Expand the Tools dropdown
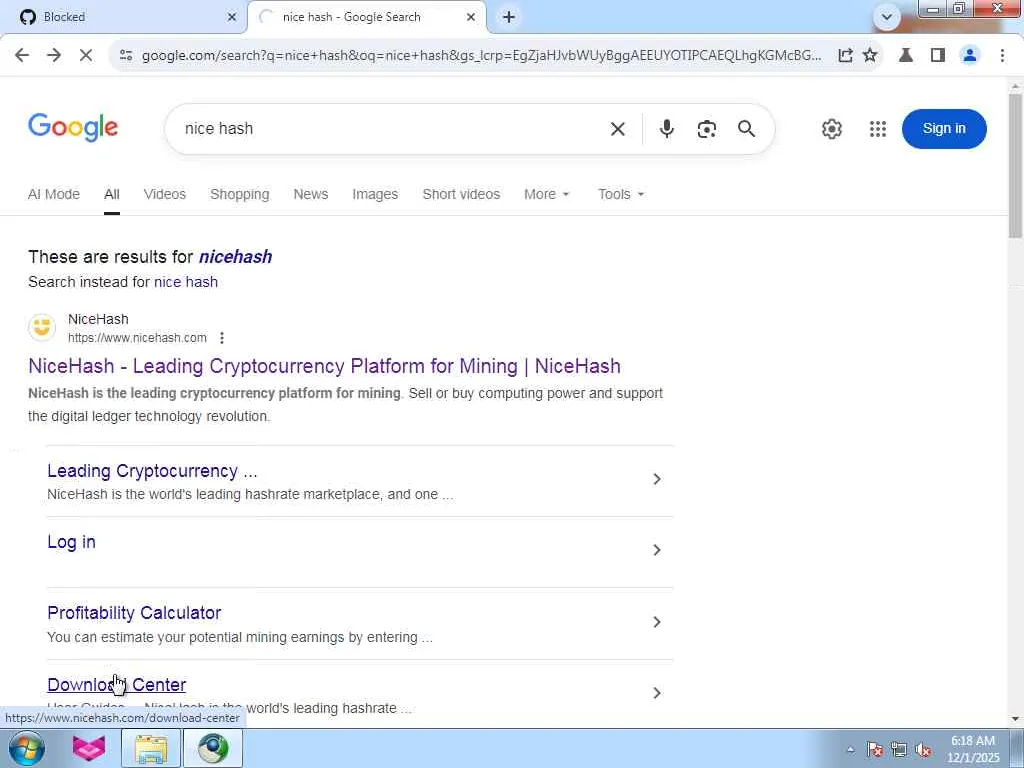1024x768 pixels. [x=621, y=194]
